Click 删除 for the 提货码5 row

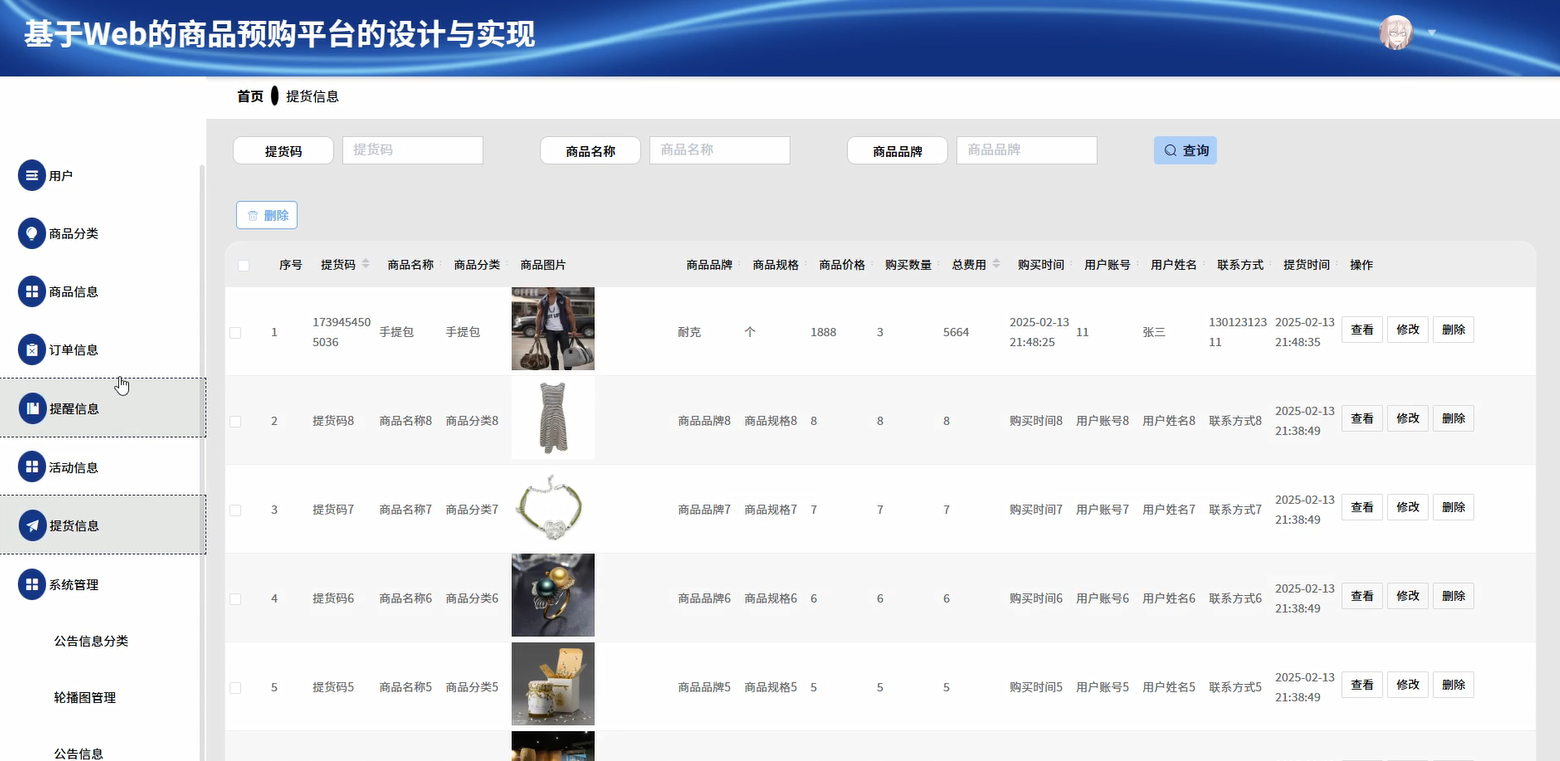click(x=1453, y=685)
